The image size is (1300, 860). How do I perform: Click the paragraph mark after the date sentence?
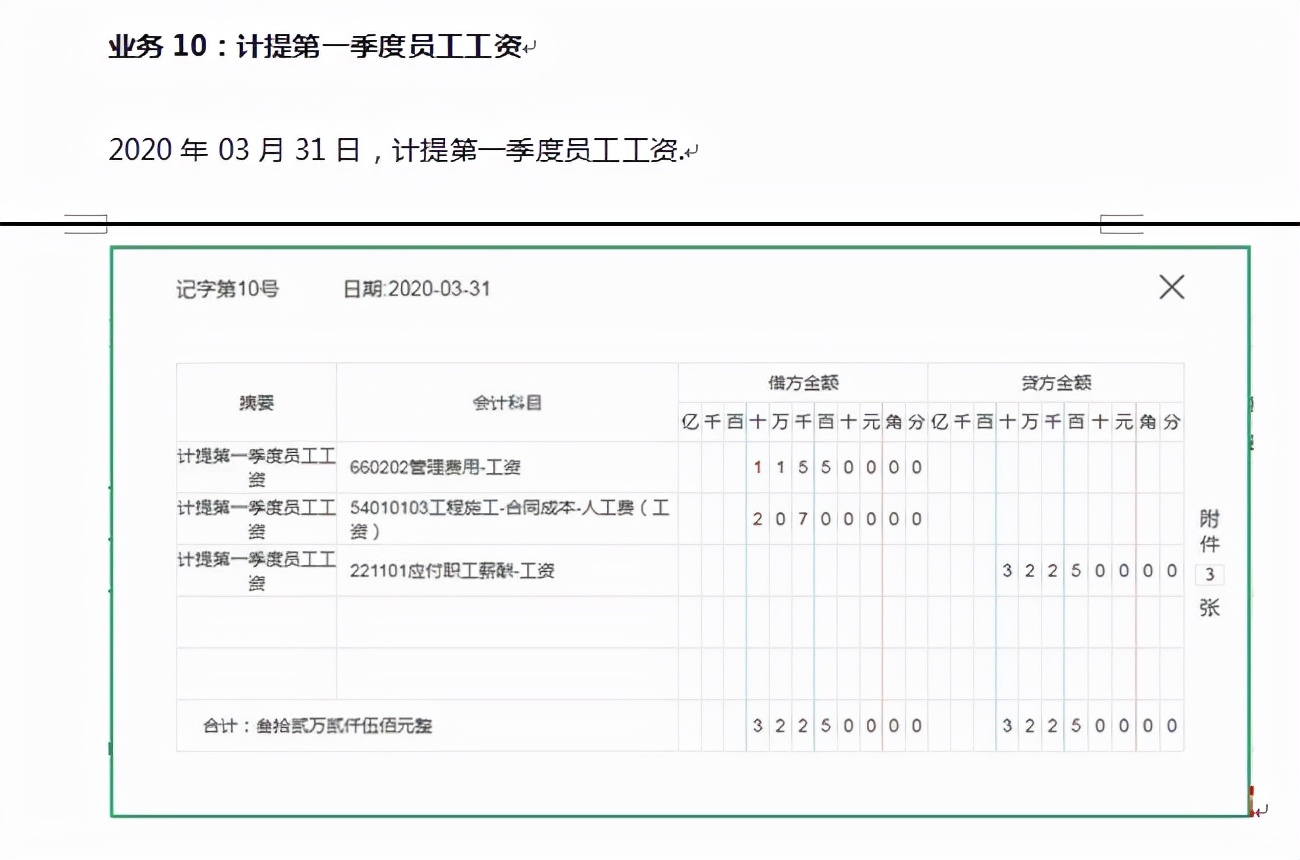(x=692, y=150)
